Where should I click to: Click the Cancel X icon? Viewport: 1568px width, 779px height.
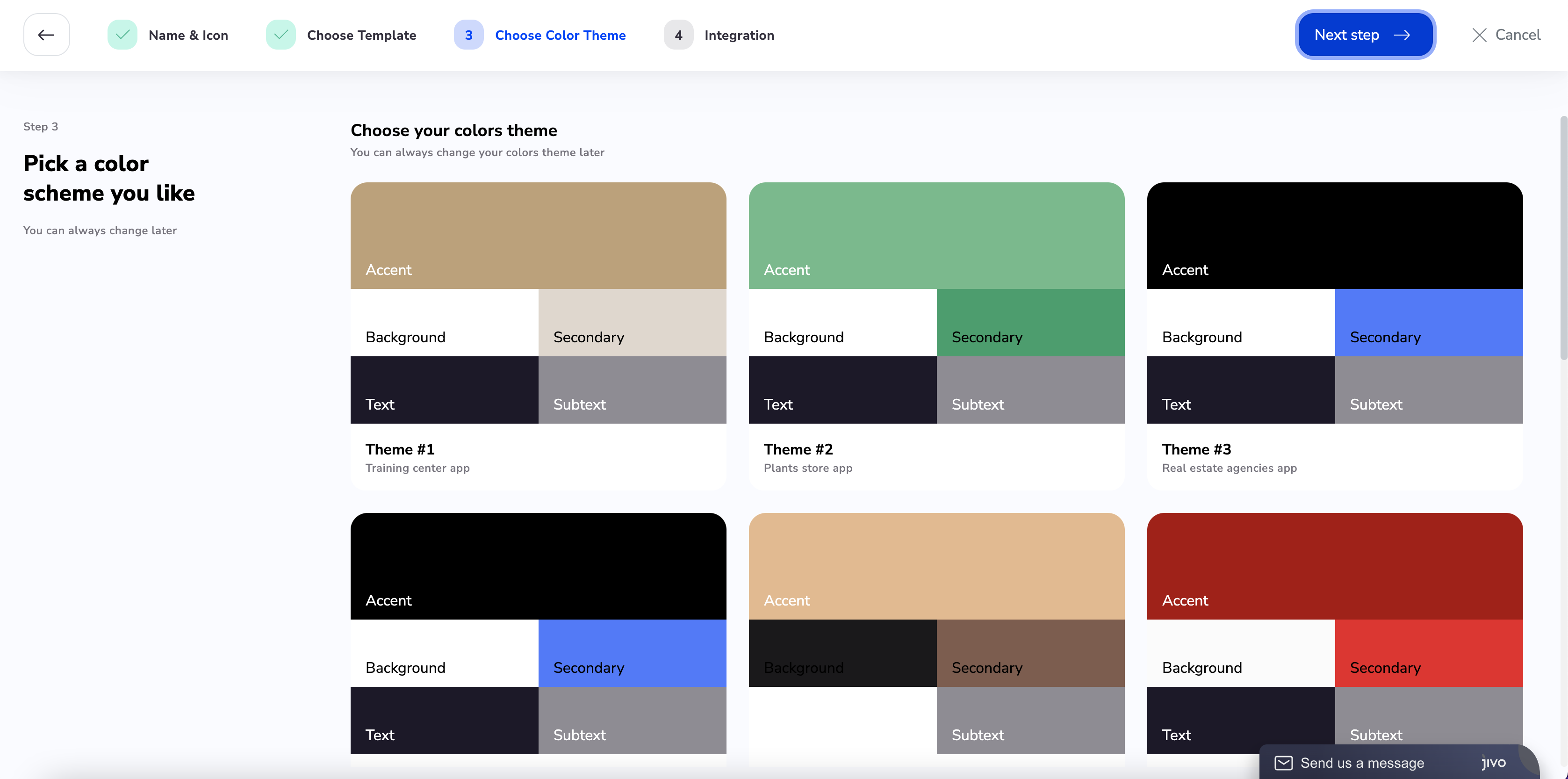(x=1479, y=35)
